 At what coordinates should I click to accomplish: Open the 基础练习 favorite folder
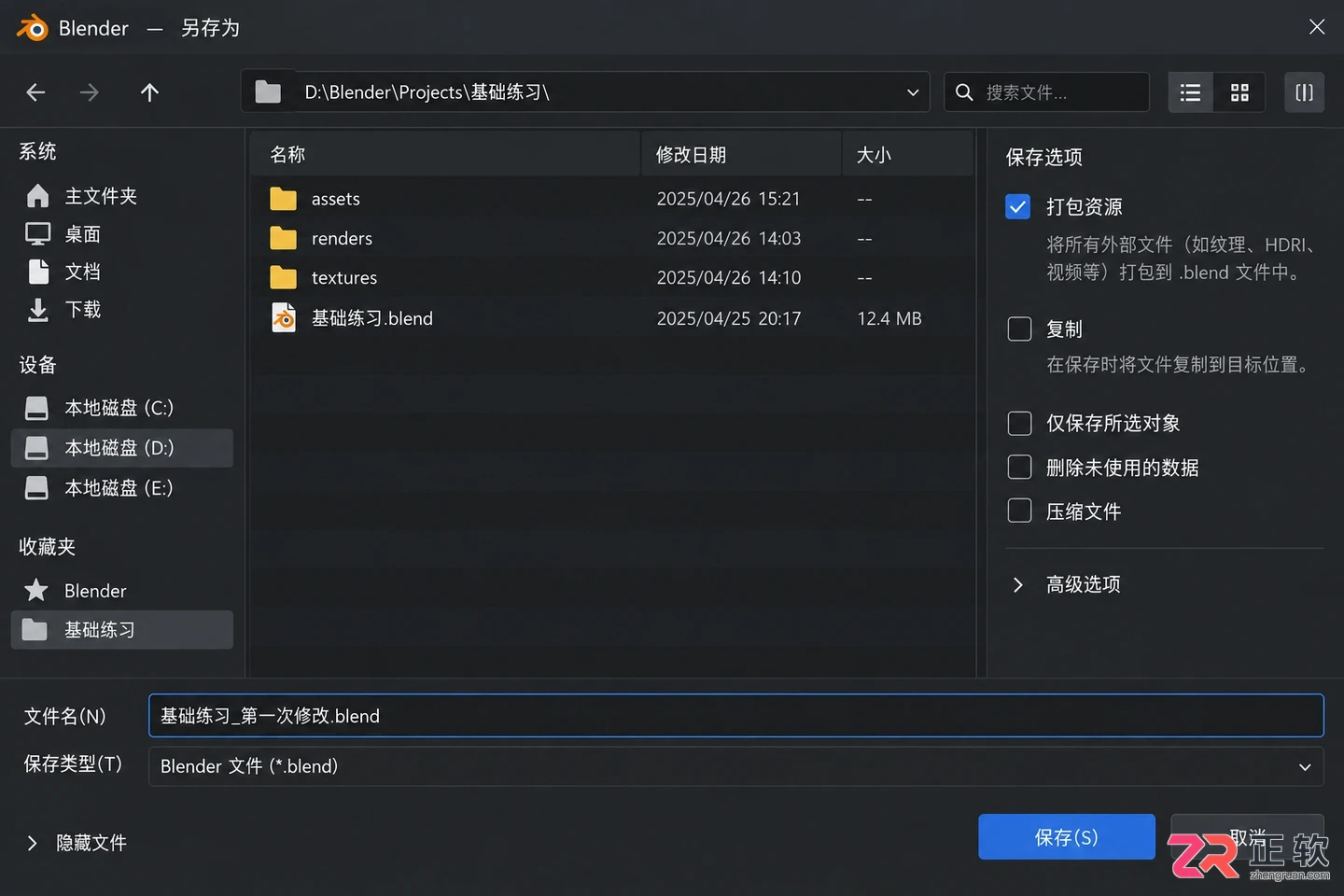pyautogui.click(x=121, y=630)
